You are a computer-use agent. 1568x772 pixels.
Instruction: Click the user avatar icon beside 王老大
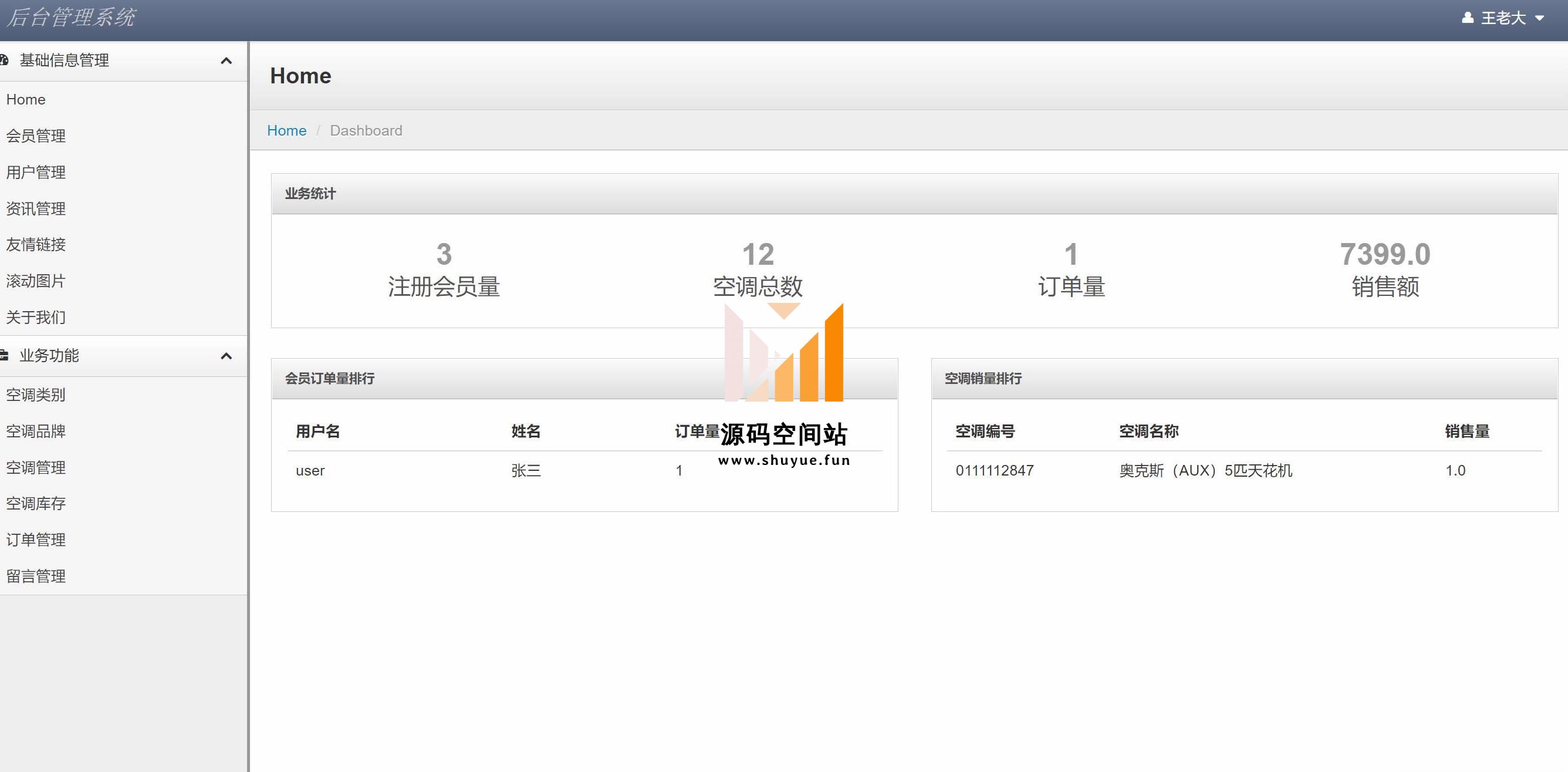click(1467, 18)
